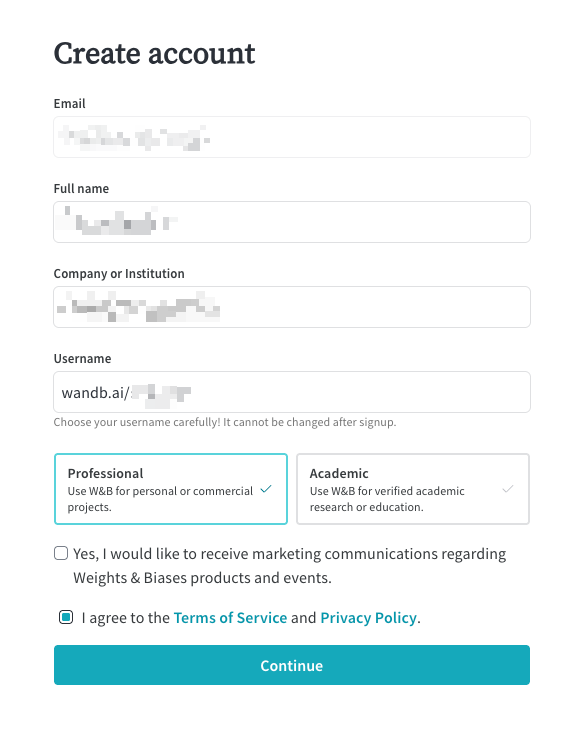Open the Terms of Service link
579x743 pixels.
coord(230,618)
